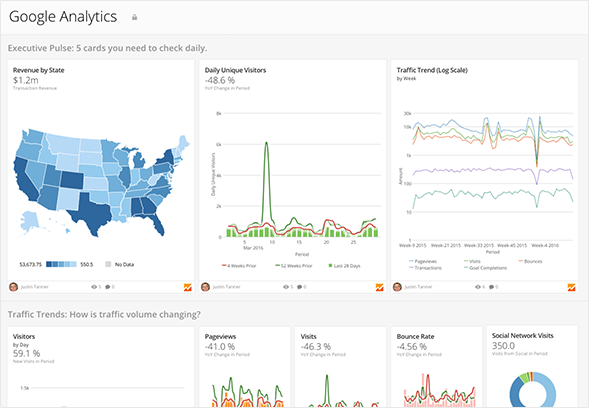Click Alaska on the revenue map
This screenshot has height=408, width=589.
coord(31,222)
